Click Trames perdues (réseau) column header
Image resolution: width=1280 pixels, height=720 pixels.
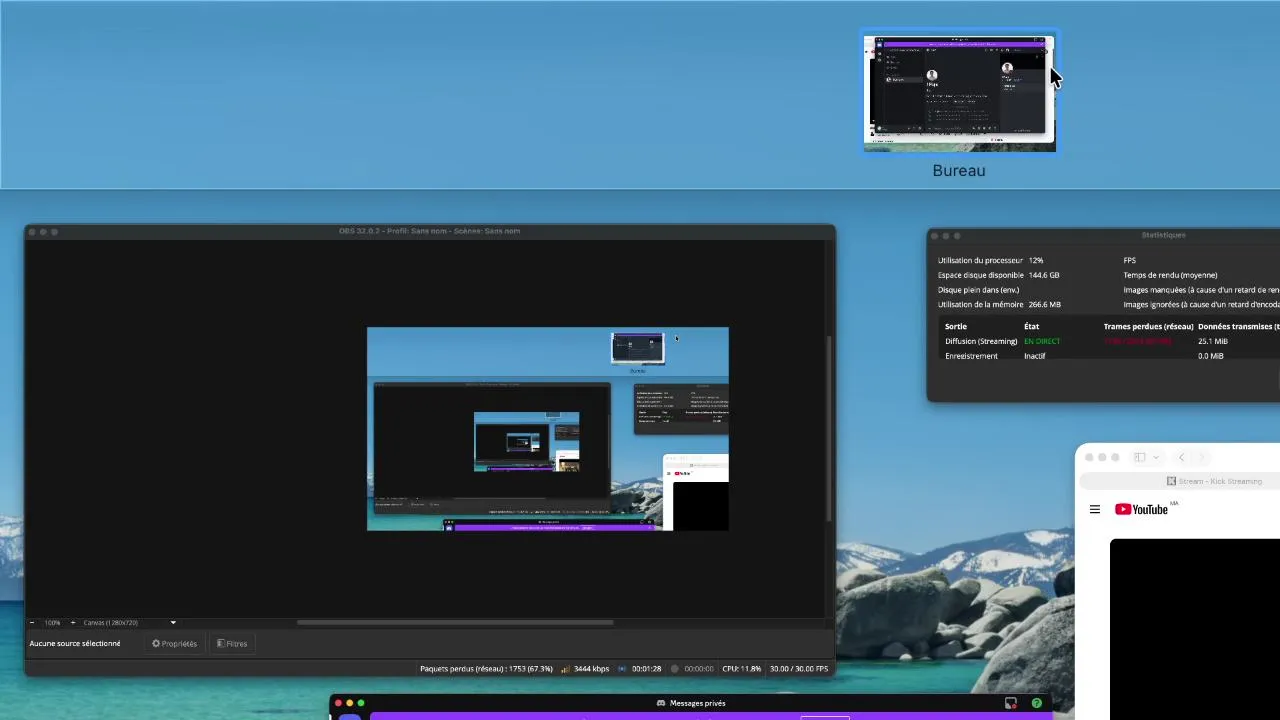point(1149,326)
